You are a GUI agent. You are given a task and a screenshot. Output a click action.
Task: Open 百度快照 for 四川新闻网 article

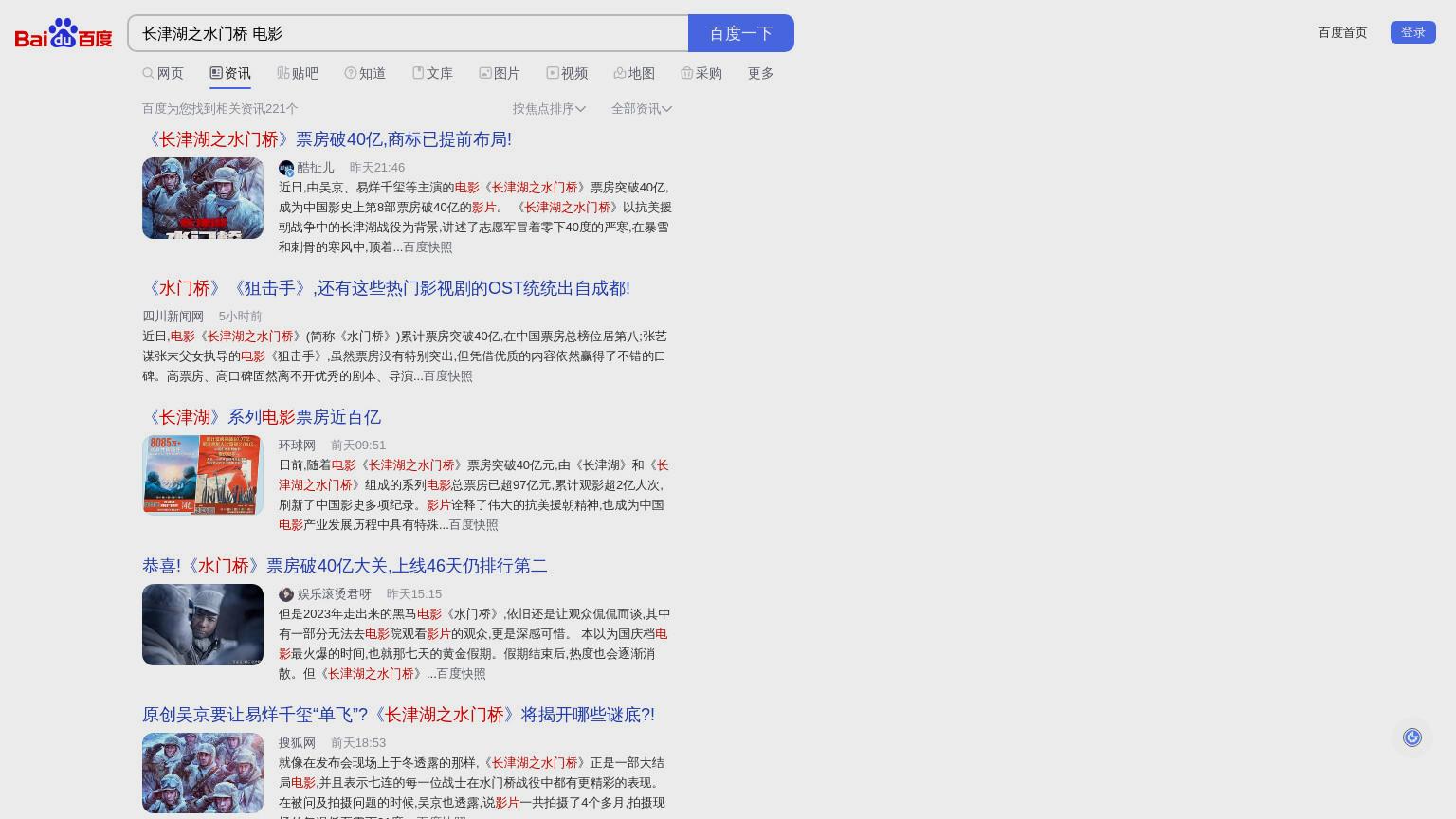tap(447, 375)
